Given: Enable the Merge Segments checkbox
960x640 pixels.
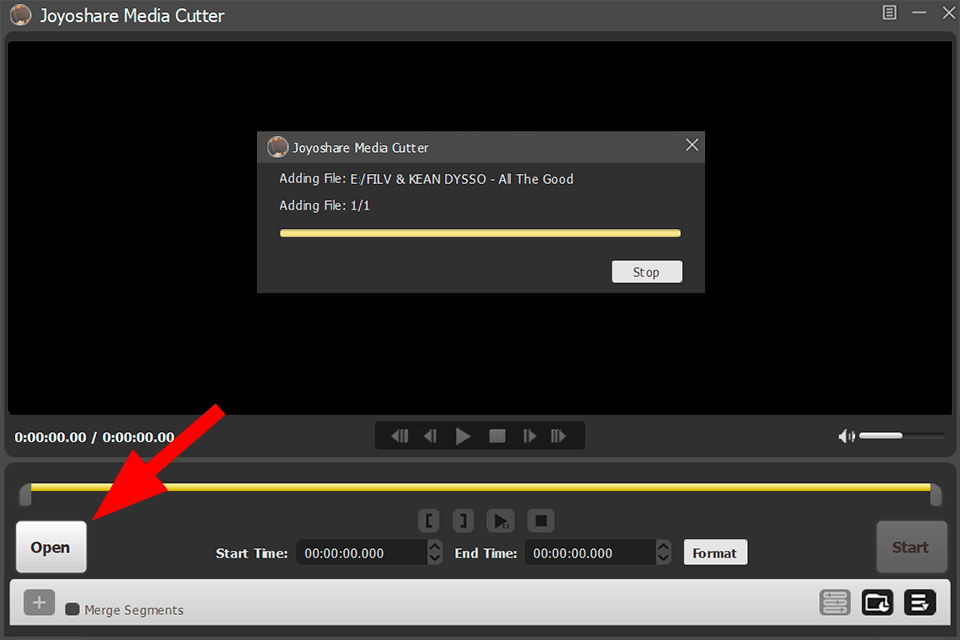Looking at the screenshot, I should coord(71,609).
